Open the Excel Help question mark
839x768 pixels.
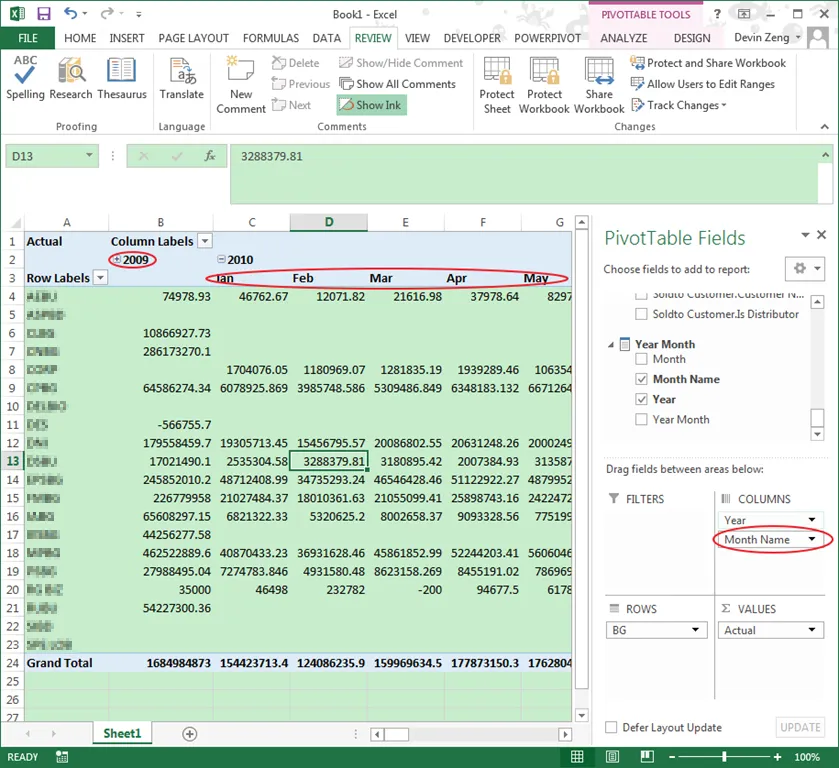pyautogui.click(x=717, y=14)
